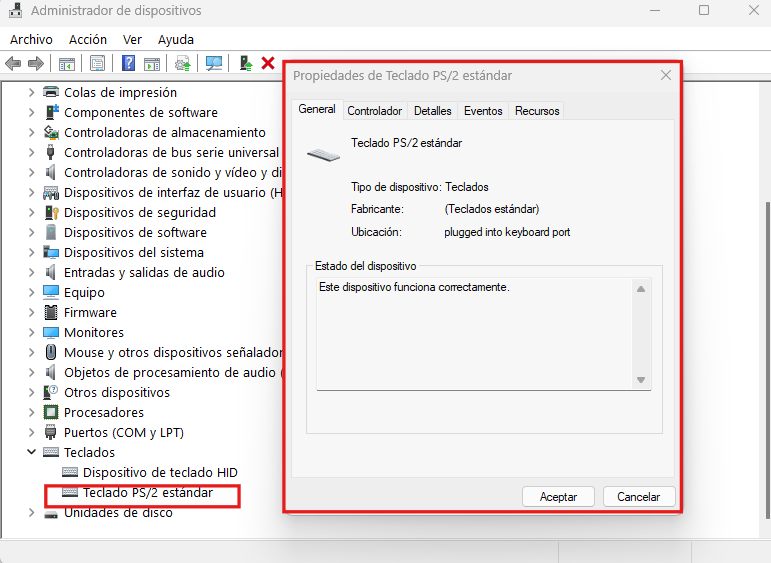771x563 pixels.
Task: Switch to the Eventos tab
Action: (x=483, y=111)
